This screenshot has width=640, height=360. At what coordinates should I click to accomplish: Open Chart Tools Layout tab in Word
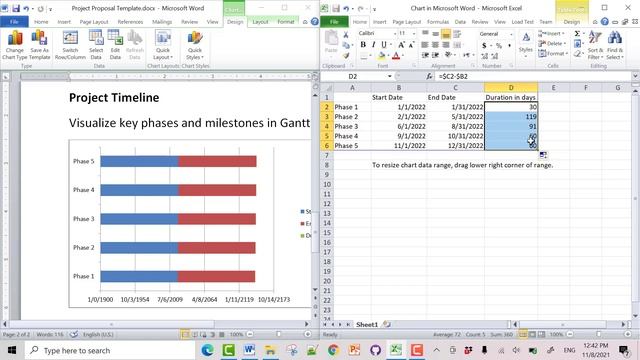tap(260, 22)
